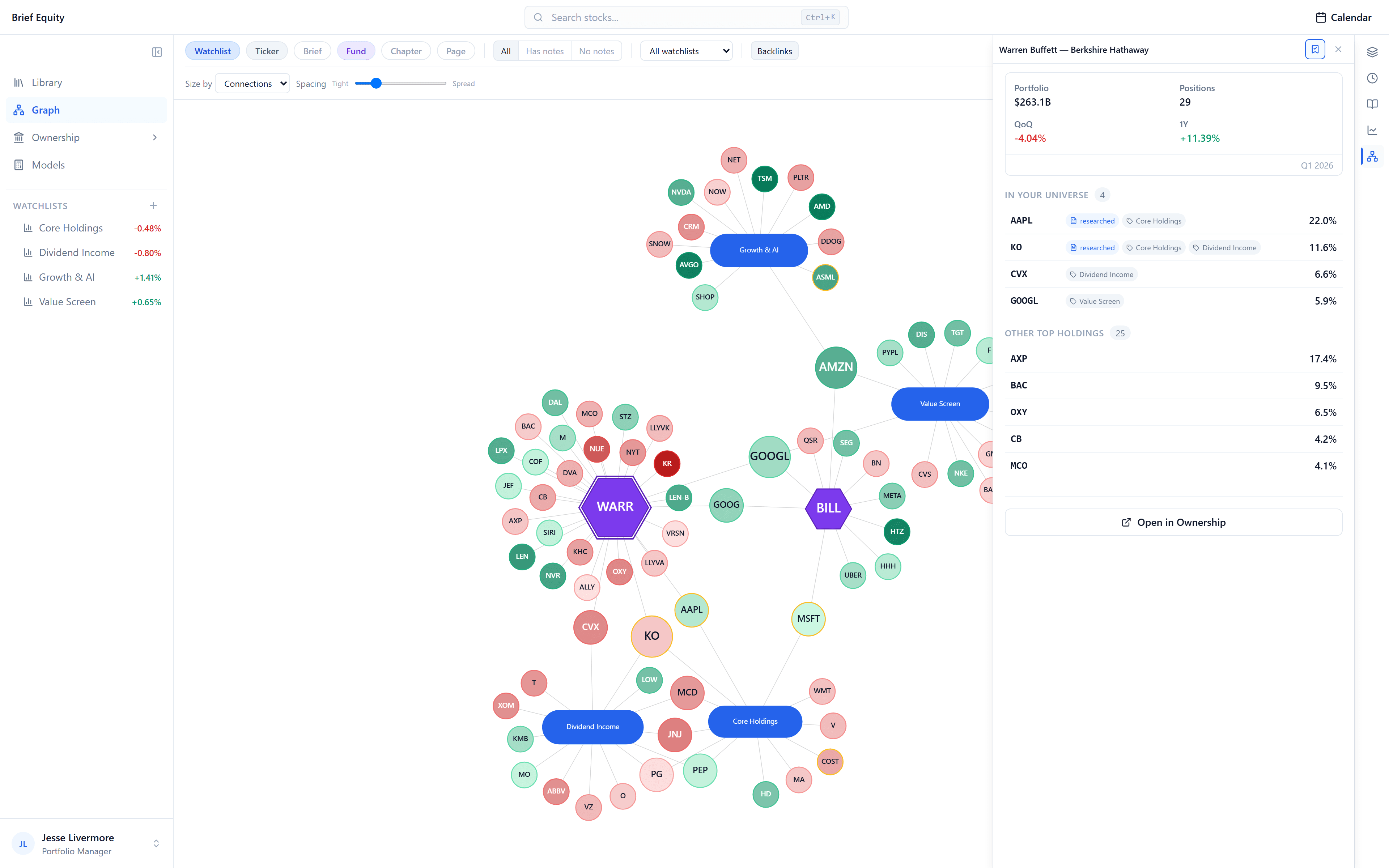Click the Dividend Income watchlist node in graph

592,727
